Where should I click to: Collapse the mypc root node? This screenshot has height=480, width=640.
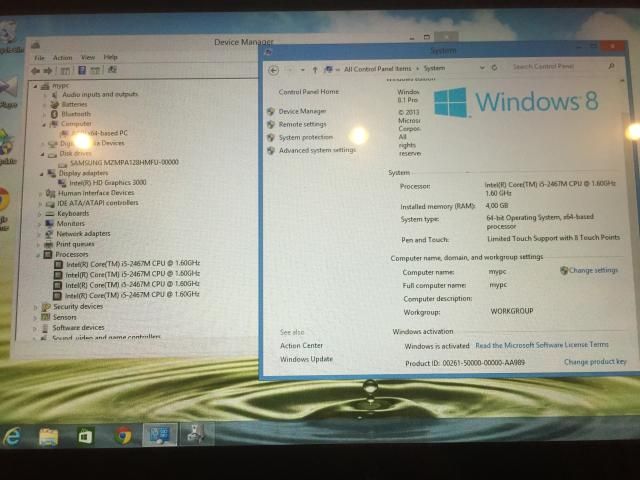36,86
